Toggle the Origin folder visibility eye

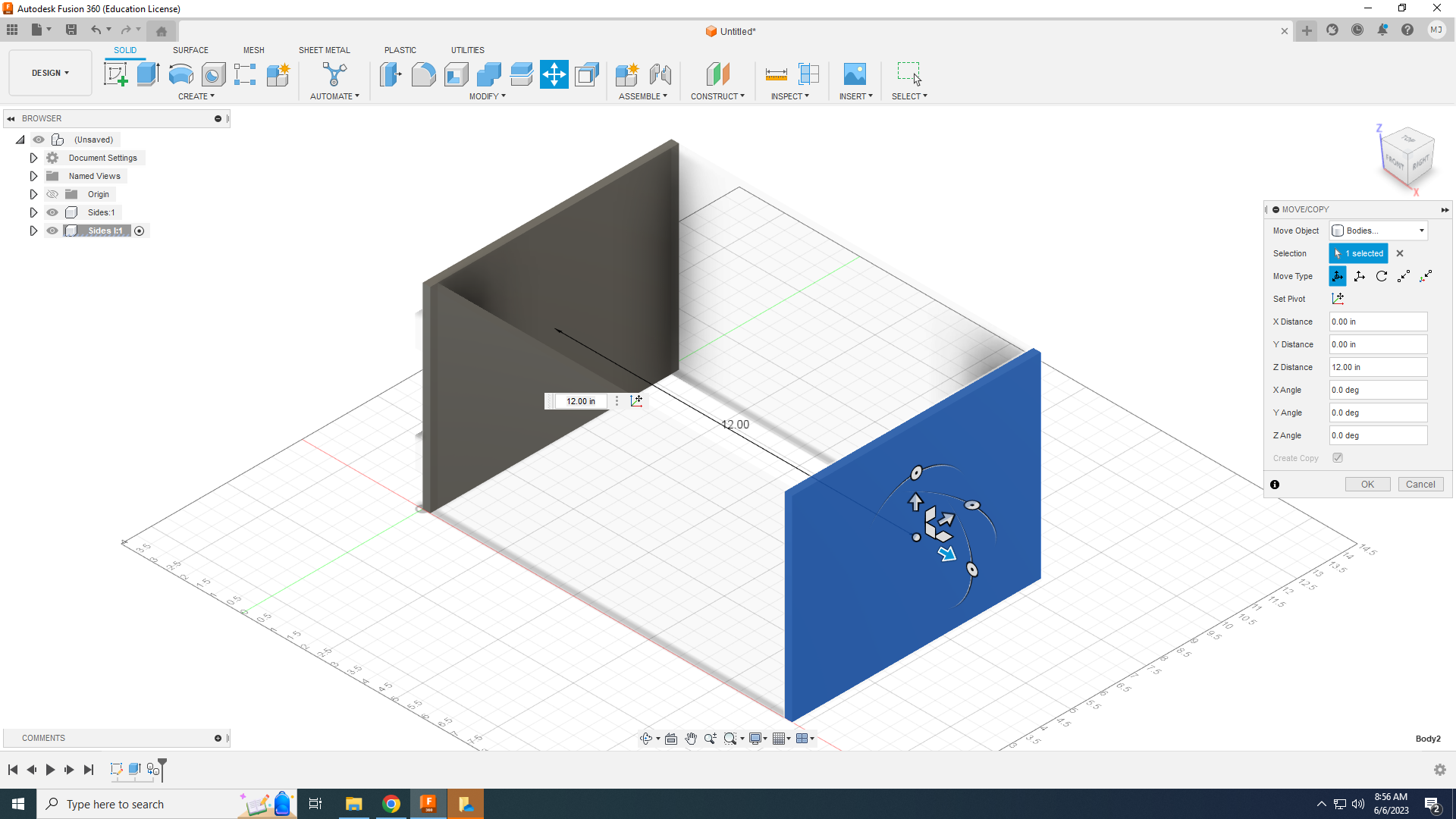tap(52, 194)
